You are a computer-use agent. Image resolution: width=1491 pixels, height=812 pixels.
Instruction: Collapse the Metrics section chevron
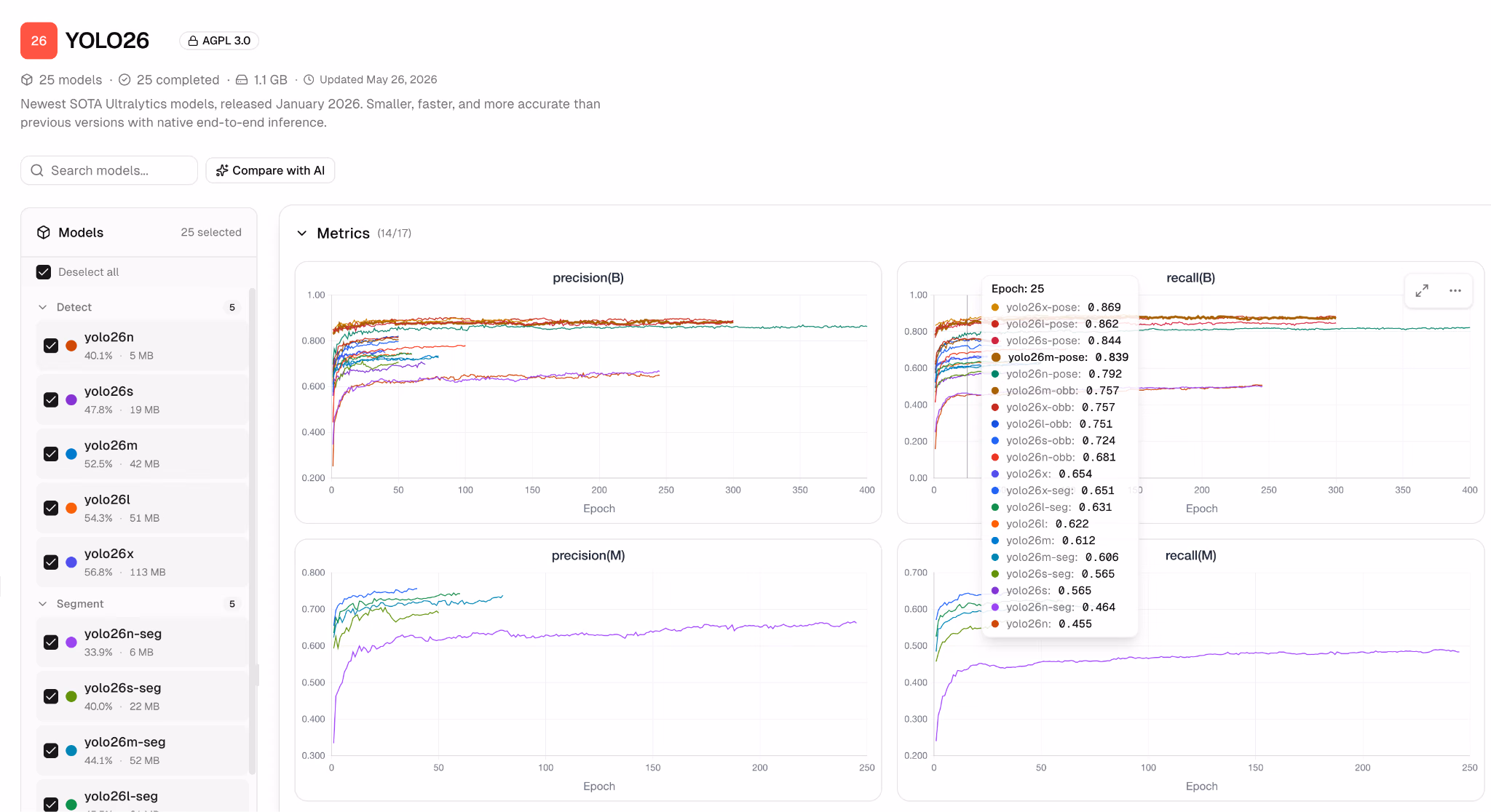coord(301,234)
